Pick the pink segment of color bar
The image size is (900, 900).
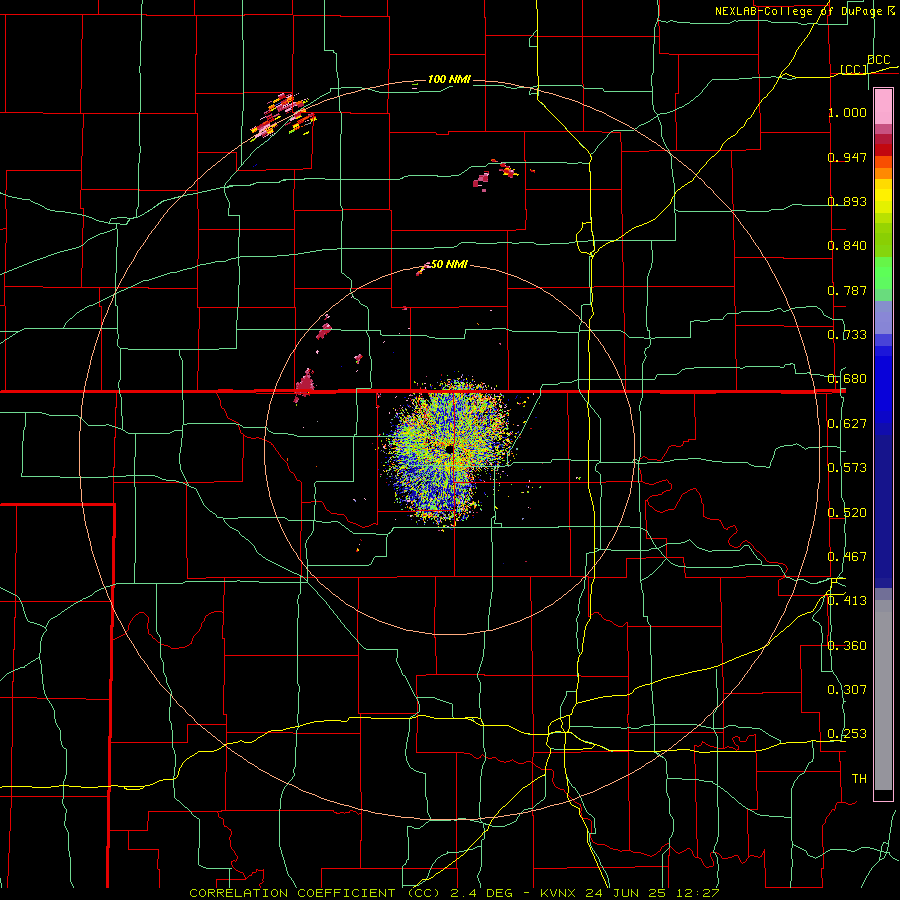pos(883,107)
